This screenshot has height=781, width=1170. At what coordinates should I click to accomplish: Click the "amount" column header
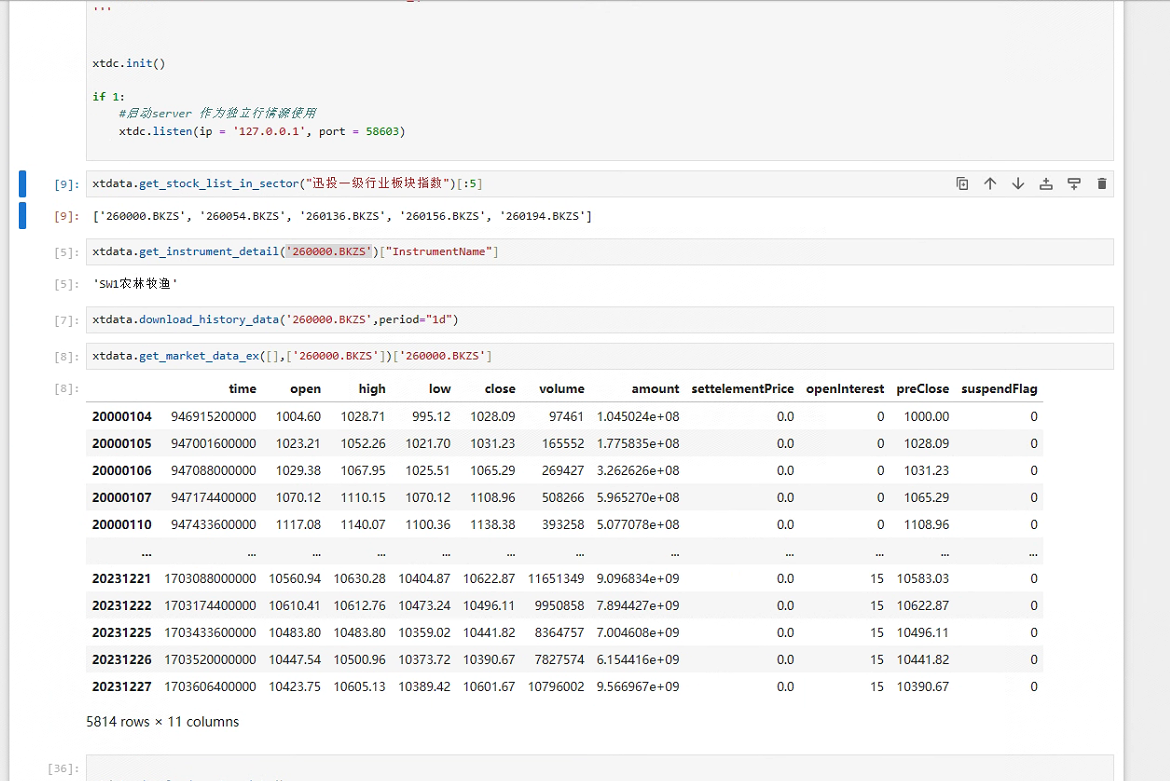pyautogui.click(x=655, y=389)
